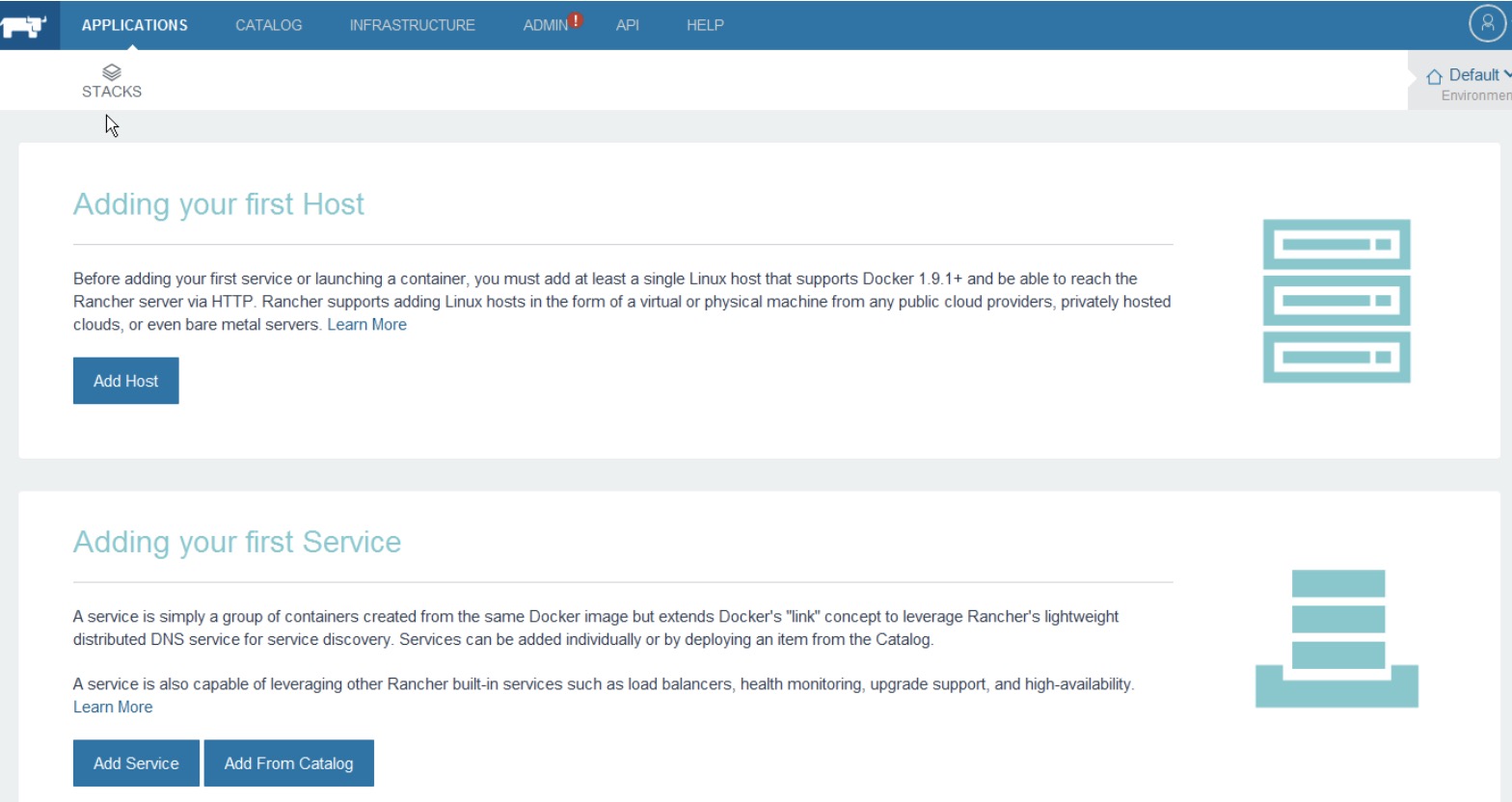1512x802 pixels.
Task: Click the 'Adding your first Host' heading
Action: coord(219,204)
